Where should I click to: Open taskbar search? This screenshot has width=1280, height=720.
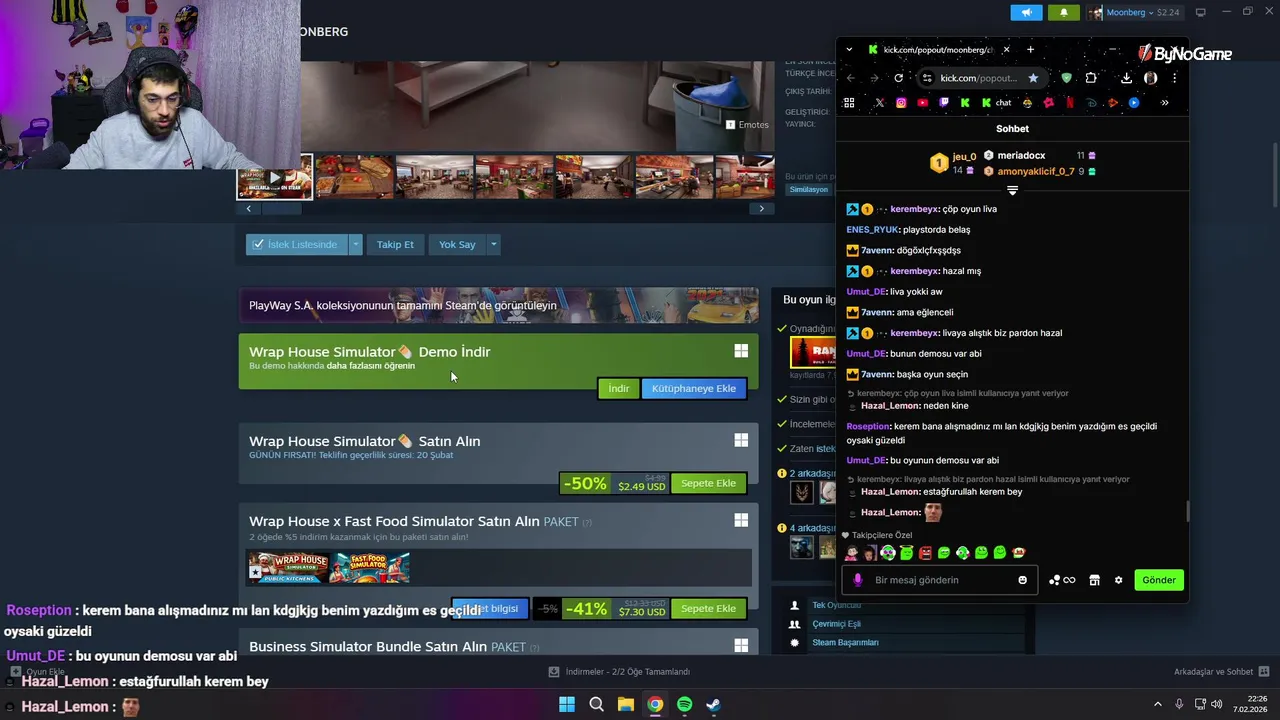pyautogui.click(x=596, y=704)
